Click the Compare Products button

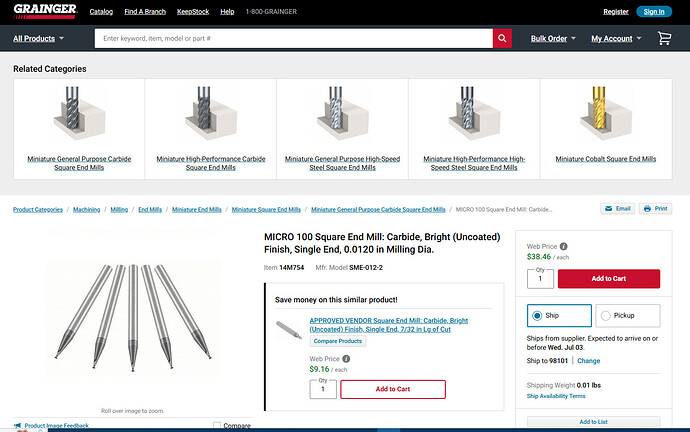coord(338,341)
